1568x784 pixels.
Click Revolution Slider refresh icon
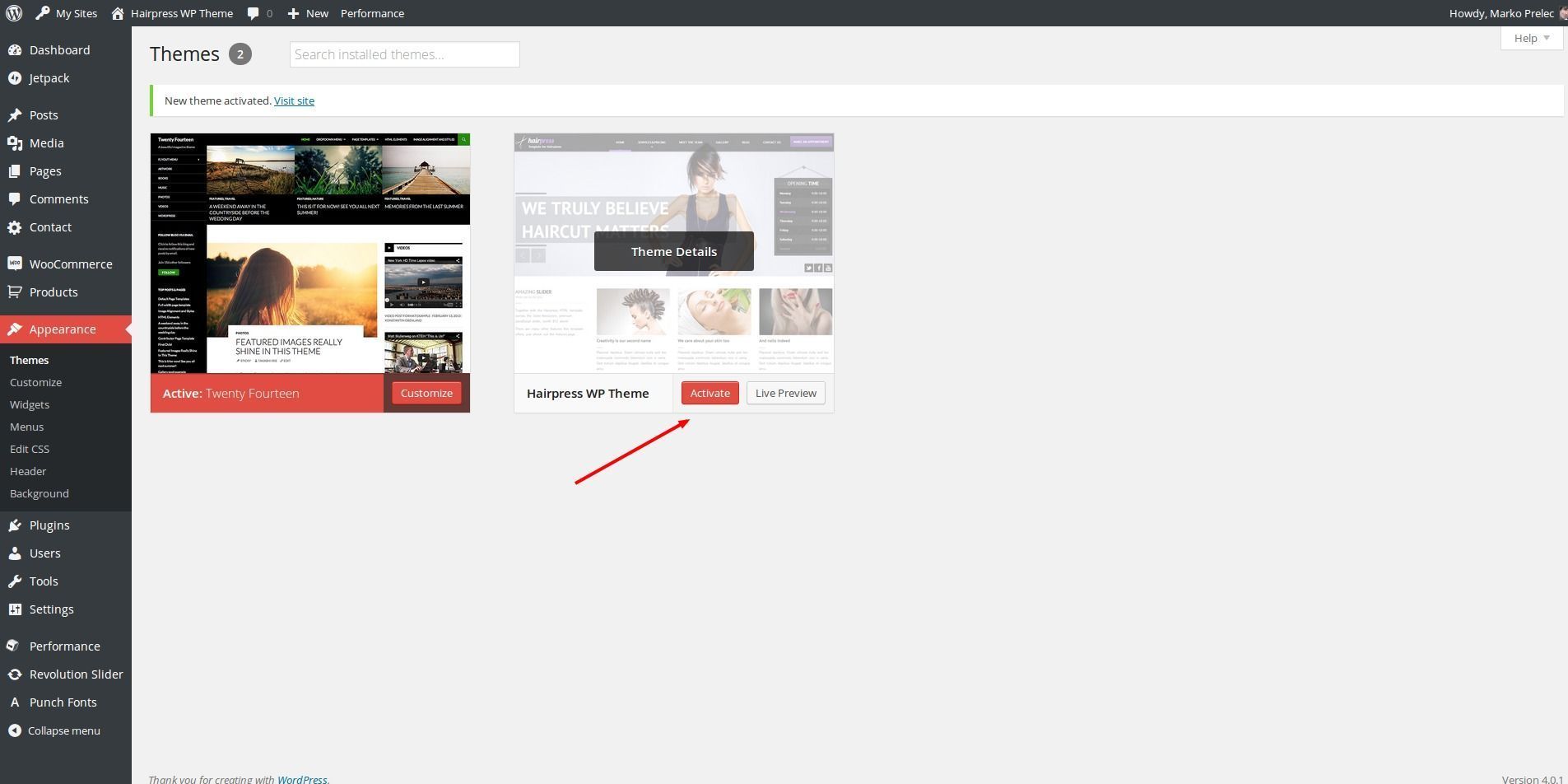[15, 674]
